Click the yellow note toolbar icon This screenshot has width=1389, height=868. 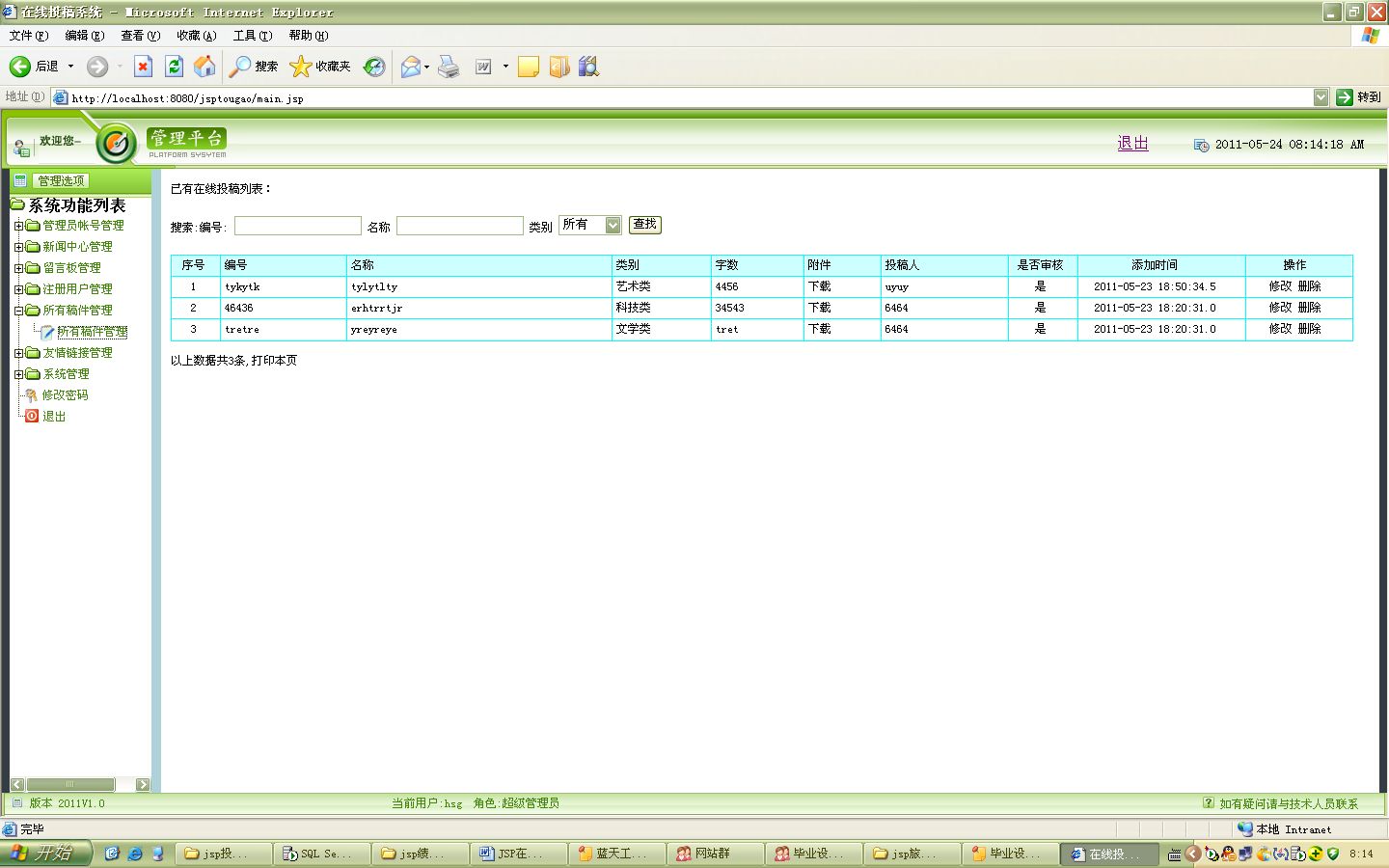[529, 67]
